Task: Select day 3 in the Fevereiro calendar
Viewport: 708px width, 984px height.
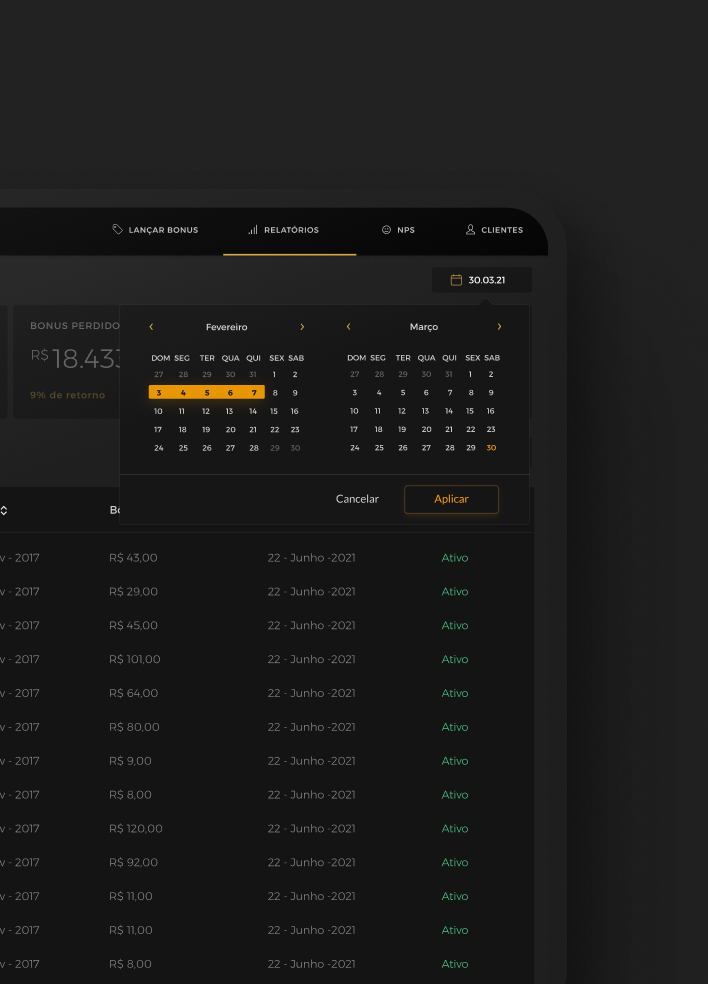Action: (159, 393)
